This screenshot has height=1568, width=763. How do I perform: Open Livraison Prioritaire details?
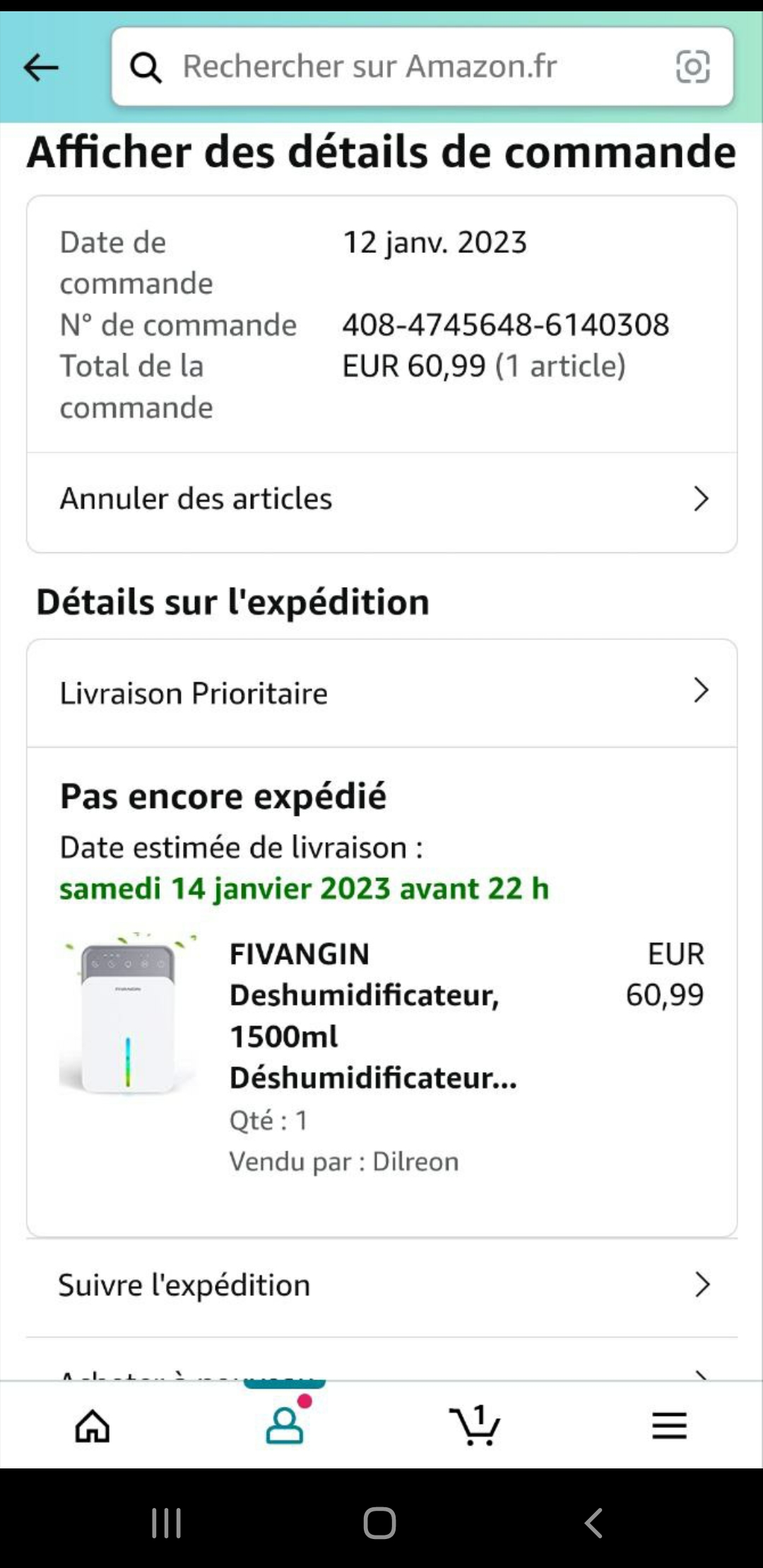(x=194, y=694)
